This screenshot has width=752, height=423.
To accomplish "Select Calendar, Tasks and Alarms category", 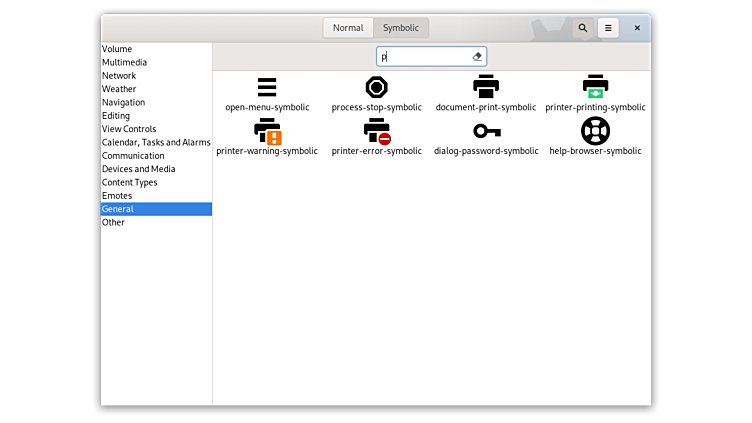I will 156,142.
